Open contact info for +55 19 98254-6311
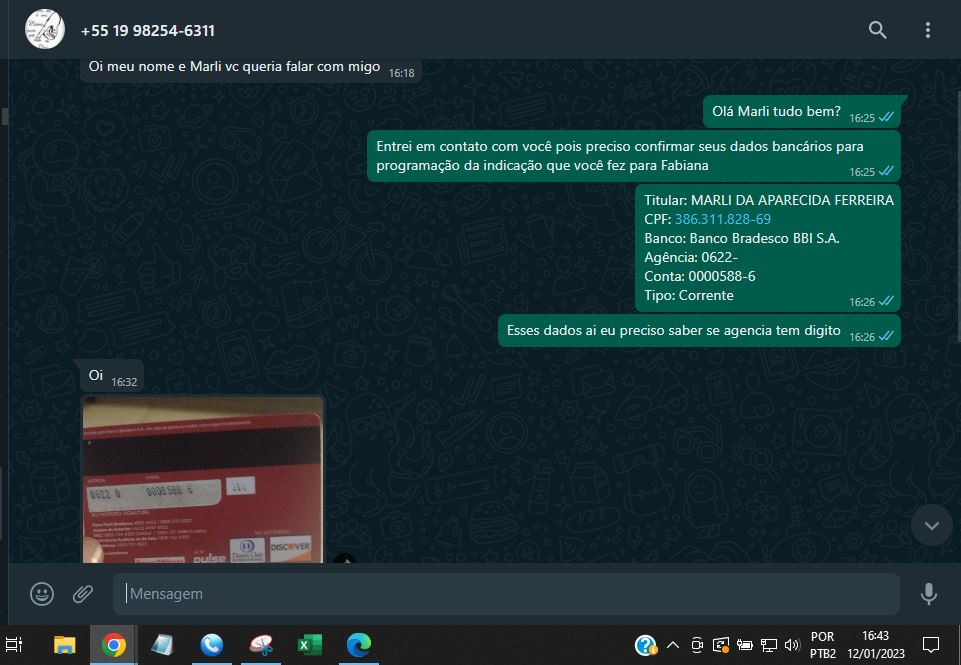The height and width of the screenshot is (665, 961). tap(148, 31)
